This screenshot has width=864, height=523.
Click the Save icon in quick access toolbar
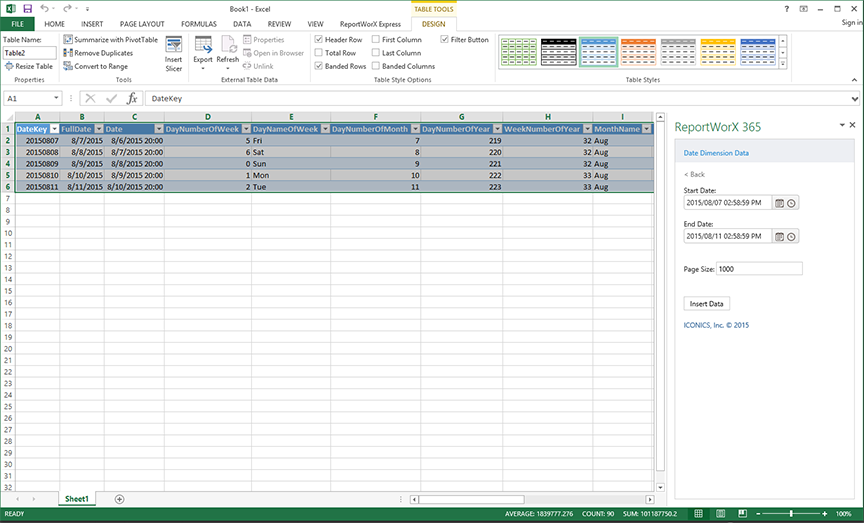[x=27, y=8]
